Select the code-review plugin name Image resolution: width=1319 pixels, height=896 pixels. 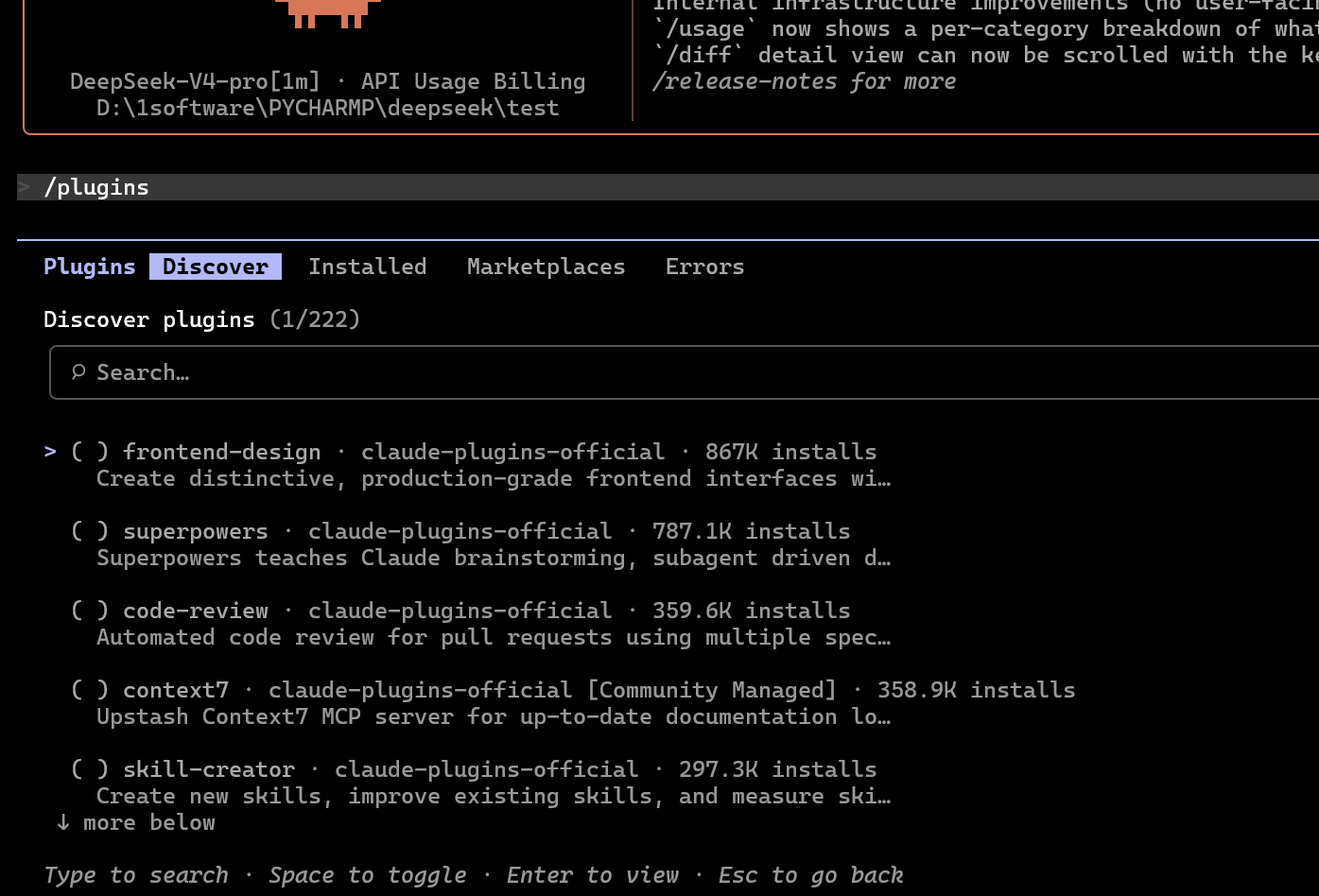tap(196, 611)
